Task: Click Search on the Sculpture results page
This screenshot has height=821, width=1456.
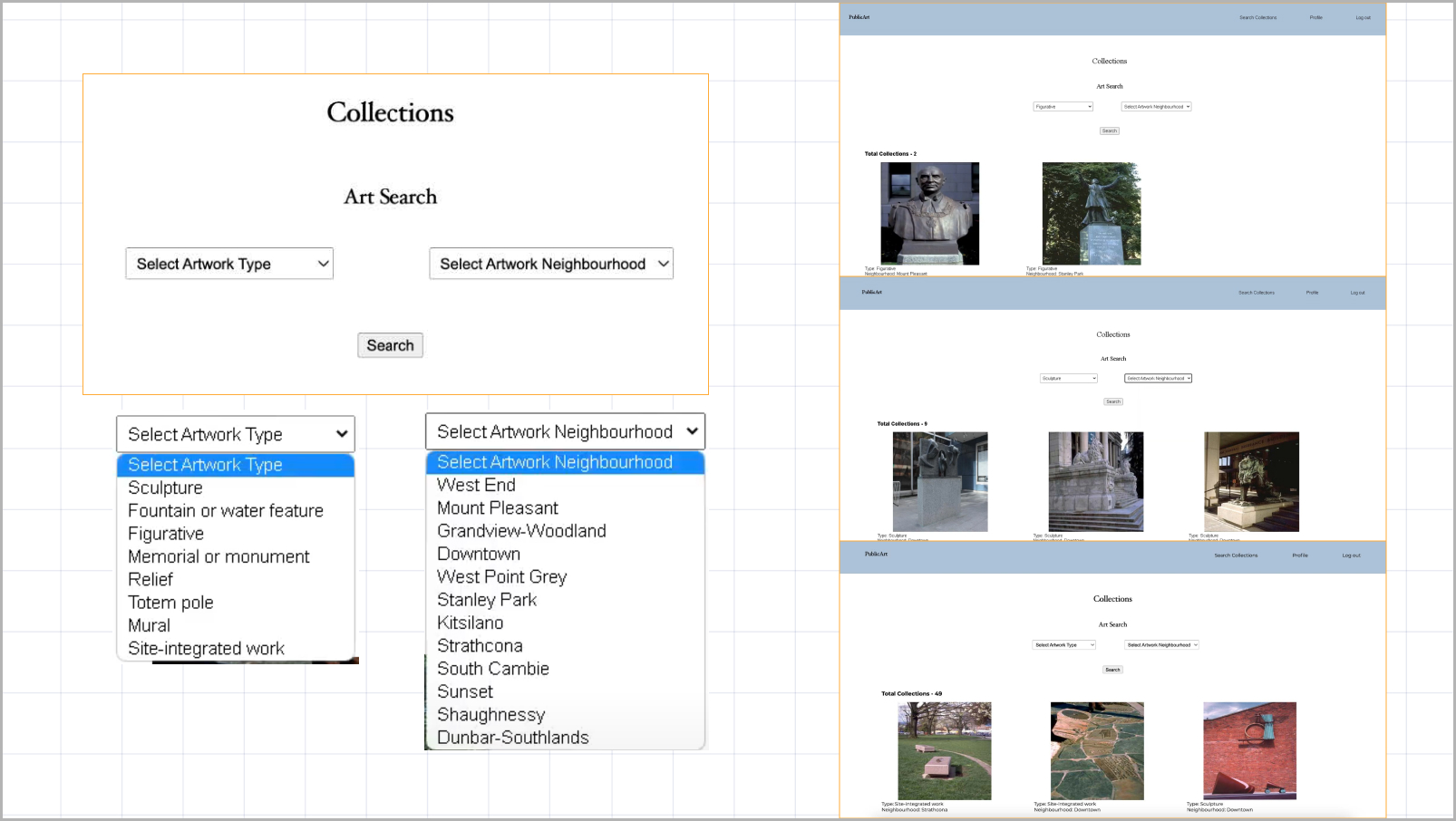Action: coord(1113,401)
